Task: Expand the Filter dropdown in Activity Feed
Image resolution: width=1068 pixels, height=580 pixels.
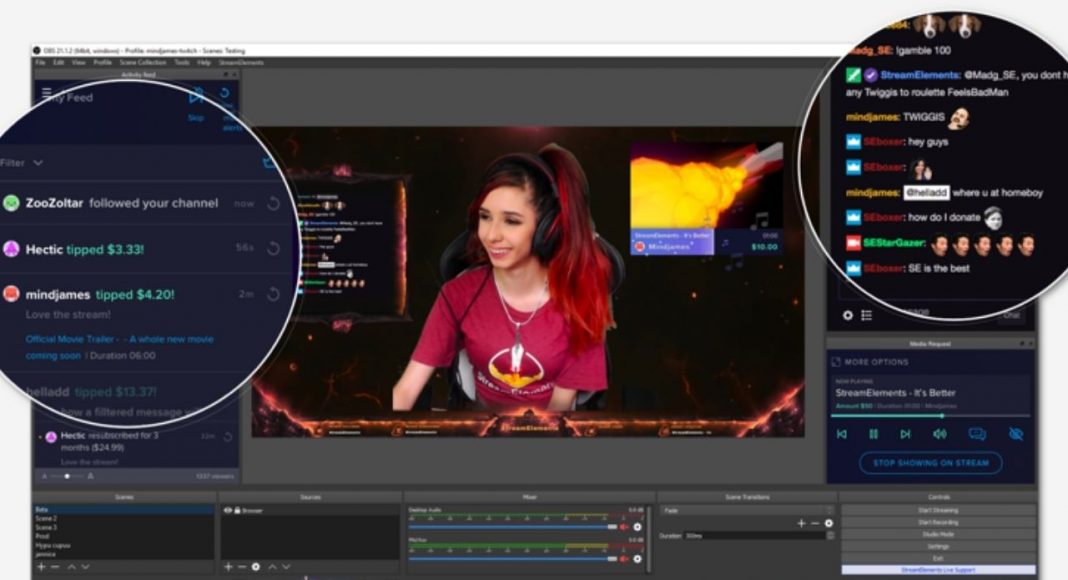Action: click(22, 163)
